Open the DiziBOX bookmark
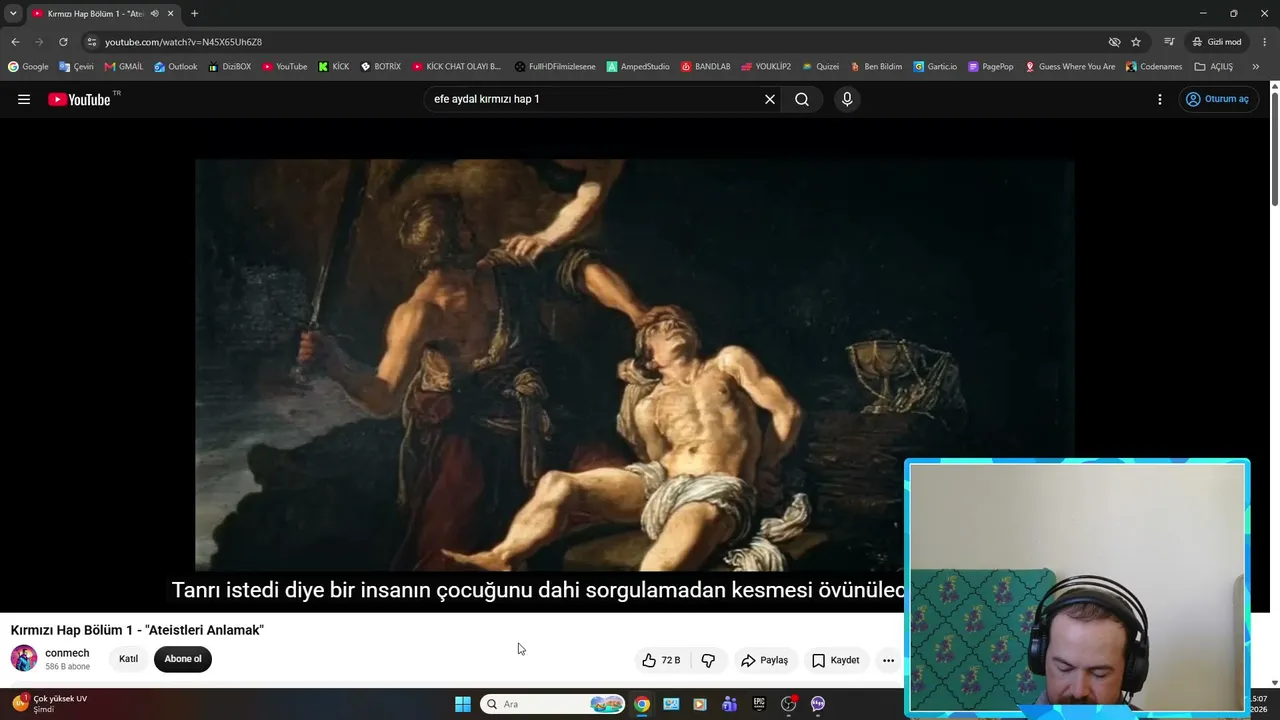Image resolution: width=1280 pixels, height=720 pixels. click(230, 67)
